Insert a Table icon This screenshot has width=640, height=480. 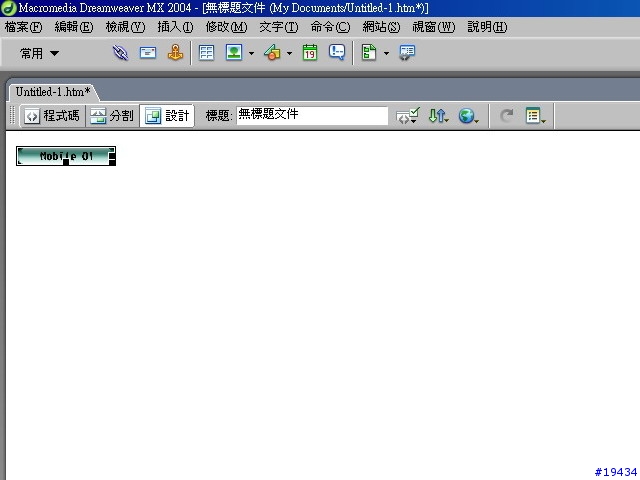206,53
